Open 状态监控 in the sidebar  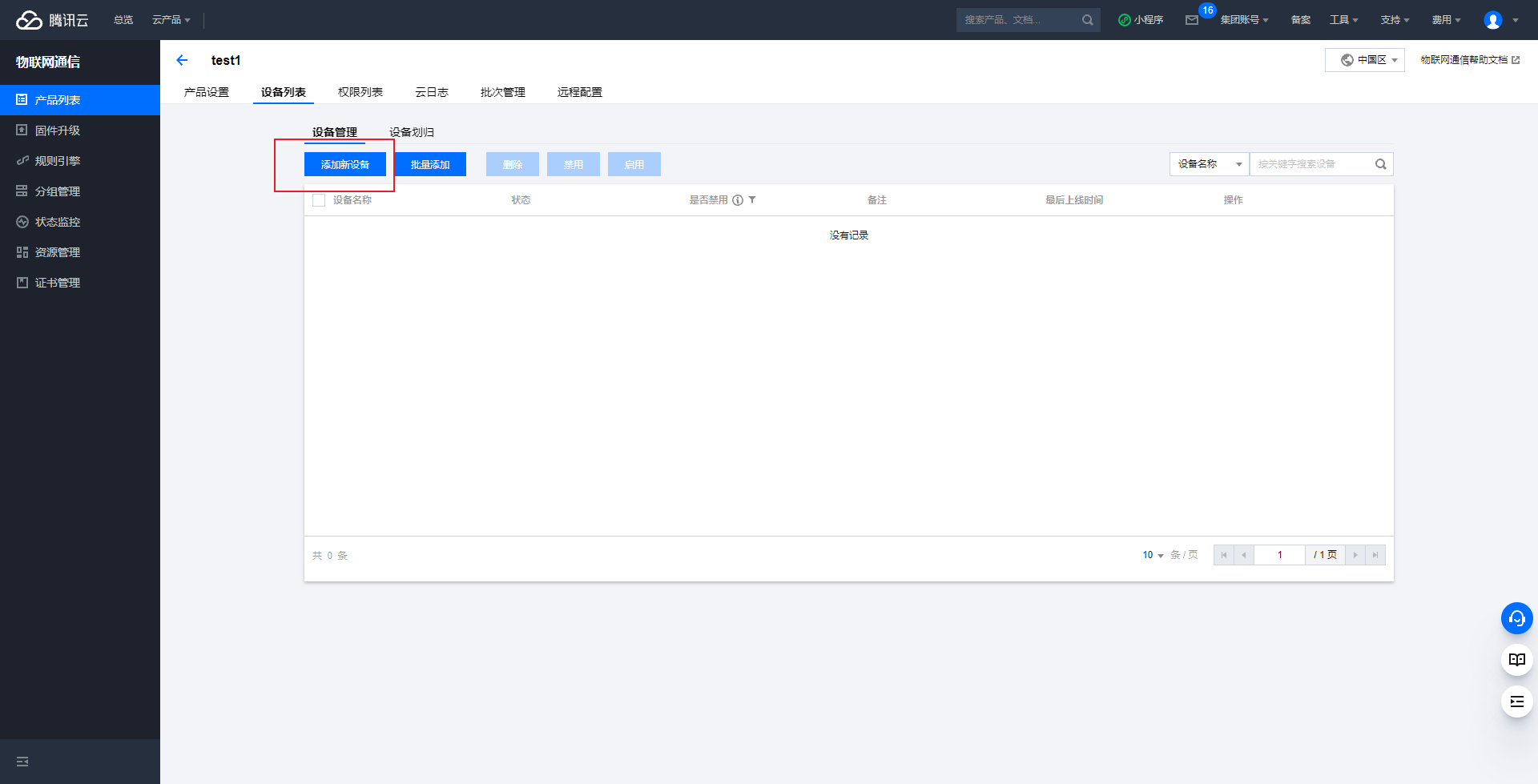coord(80,222)
